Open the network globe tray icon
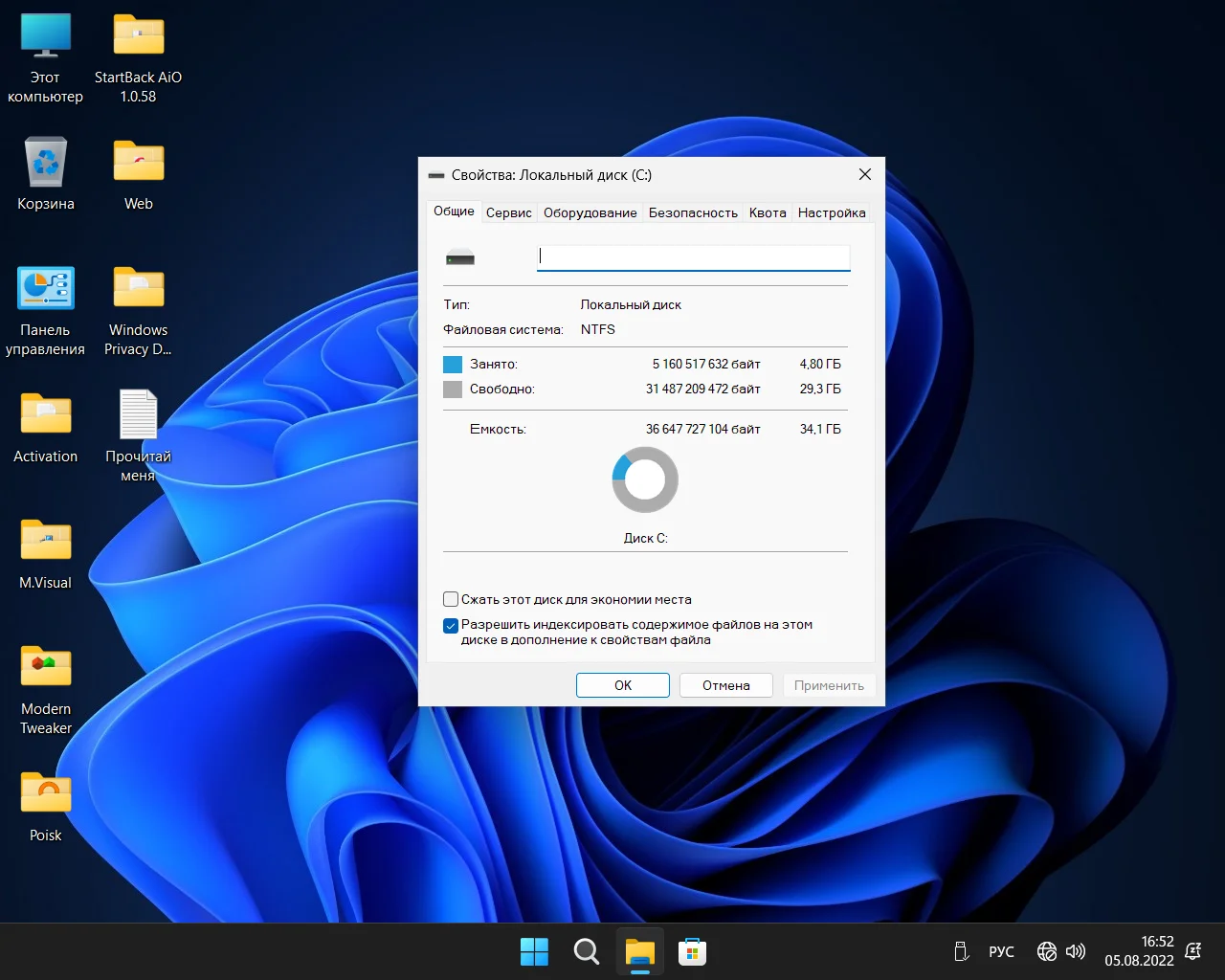 pyautogui.click(x=1047, y=951)
